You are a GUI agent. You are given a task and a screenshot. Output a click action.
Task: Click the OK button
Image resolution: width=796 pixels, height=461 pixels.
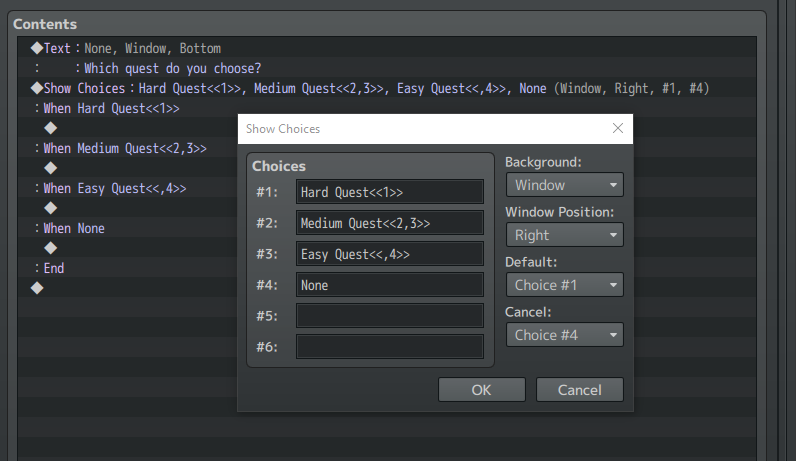[482, 389]
